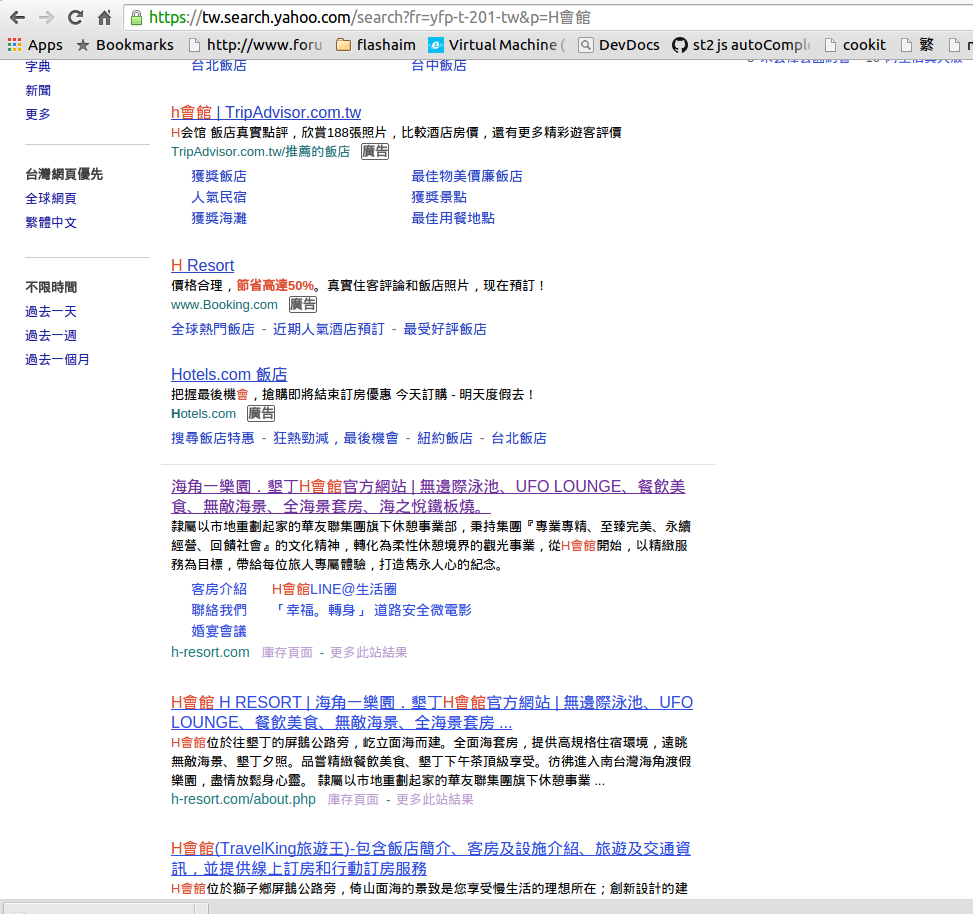Open 更多此站結果 next to h-resort.com

369,653
